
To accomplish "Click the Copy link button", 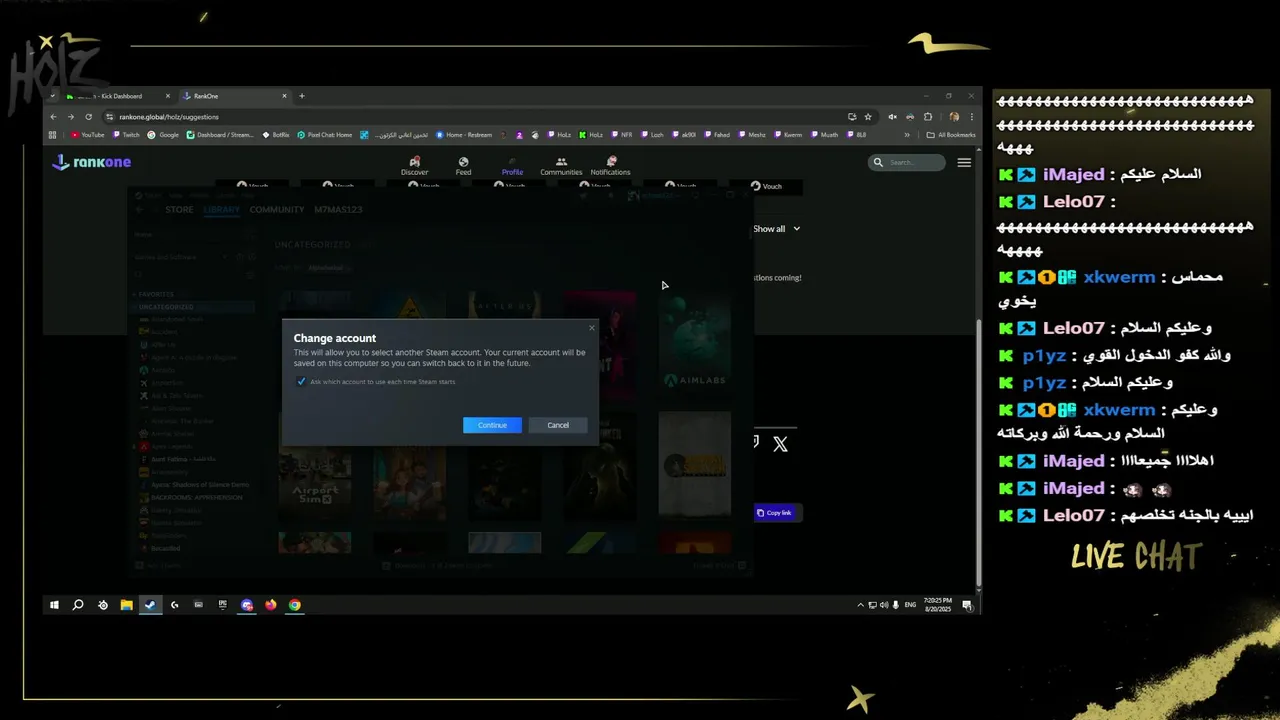I will [x=775, y=513].
